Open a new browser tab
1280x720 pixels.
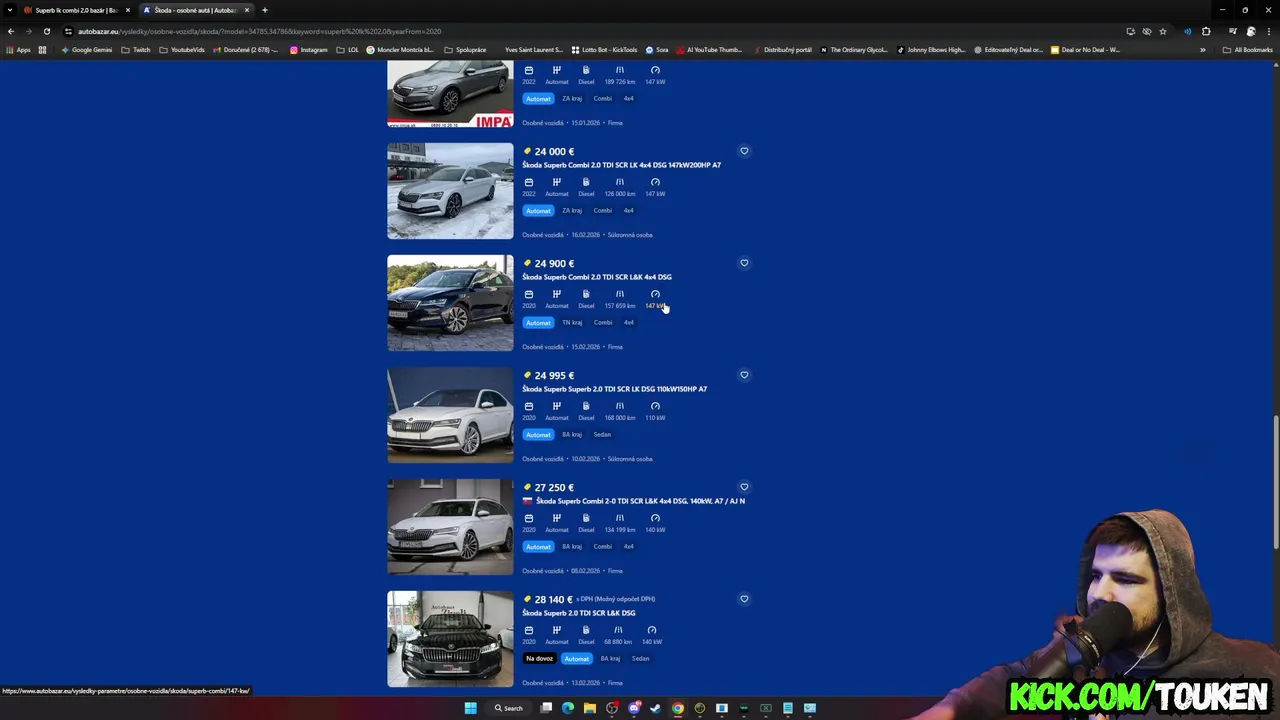pyautogui.click(x=265, y=10)
